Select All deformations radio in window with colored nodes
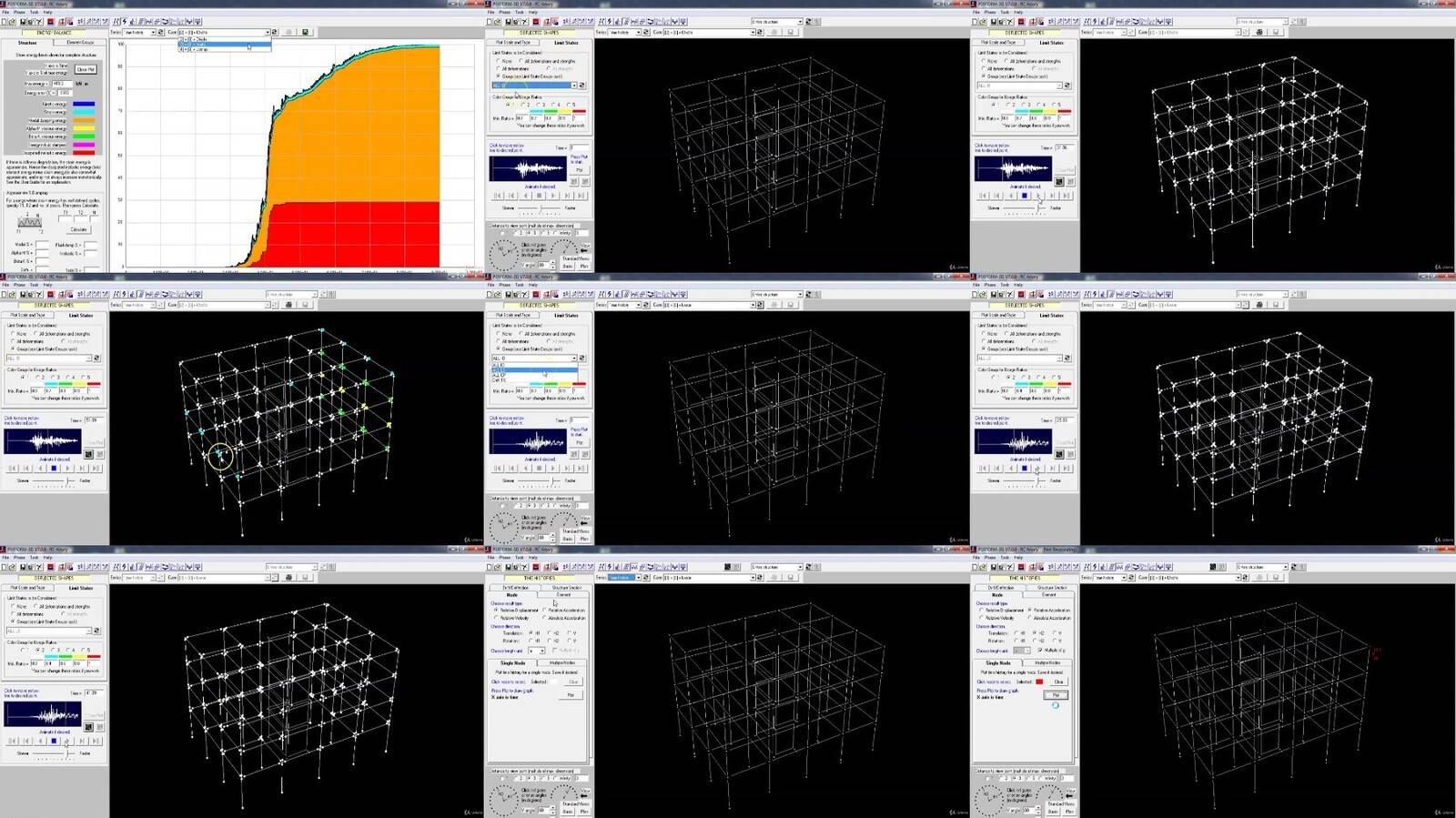This screenshot has height=818, width=1456. click(12, 341)
